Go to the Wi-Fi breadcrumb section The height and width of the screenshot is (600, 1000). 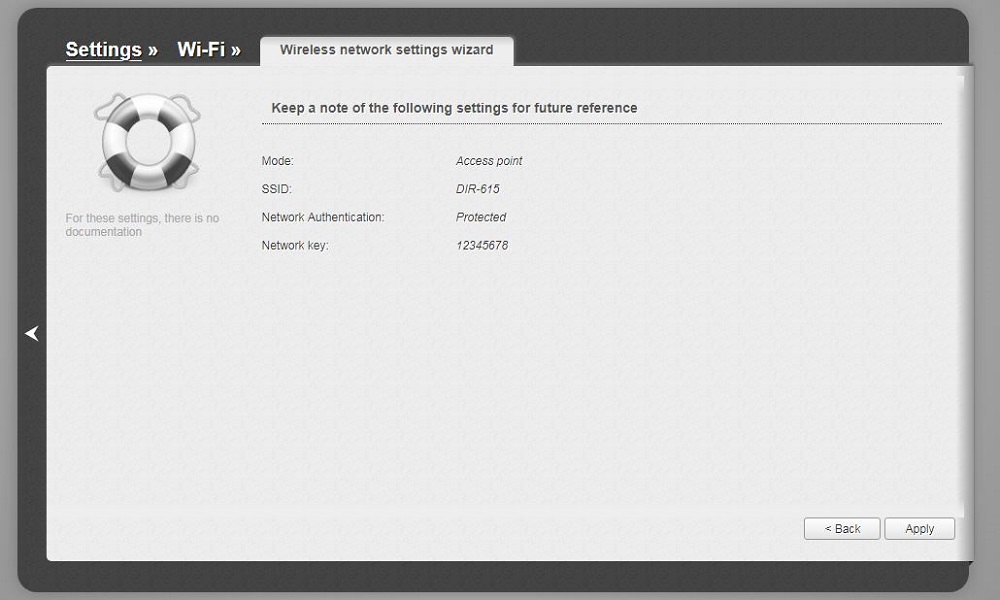tap(201, 50)
